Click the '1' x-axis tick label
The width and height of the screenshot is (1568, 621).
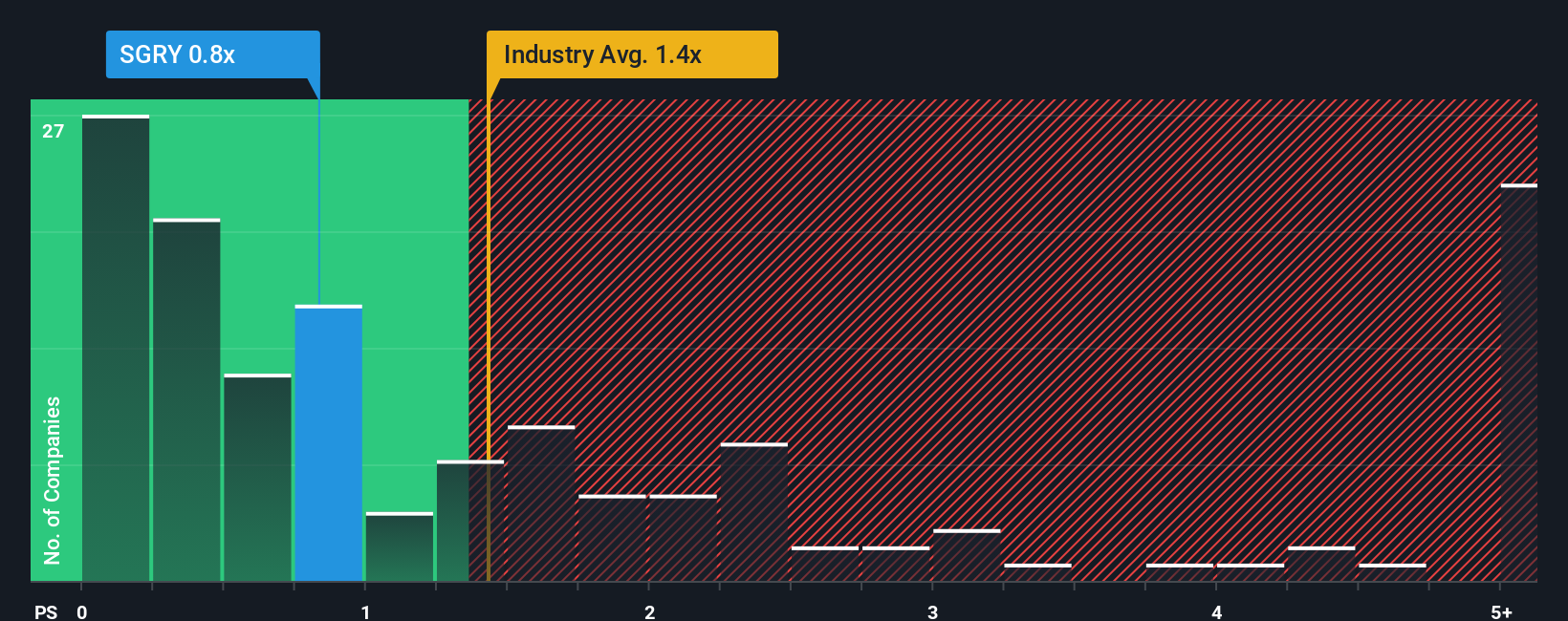coord(365,612)
